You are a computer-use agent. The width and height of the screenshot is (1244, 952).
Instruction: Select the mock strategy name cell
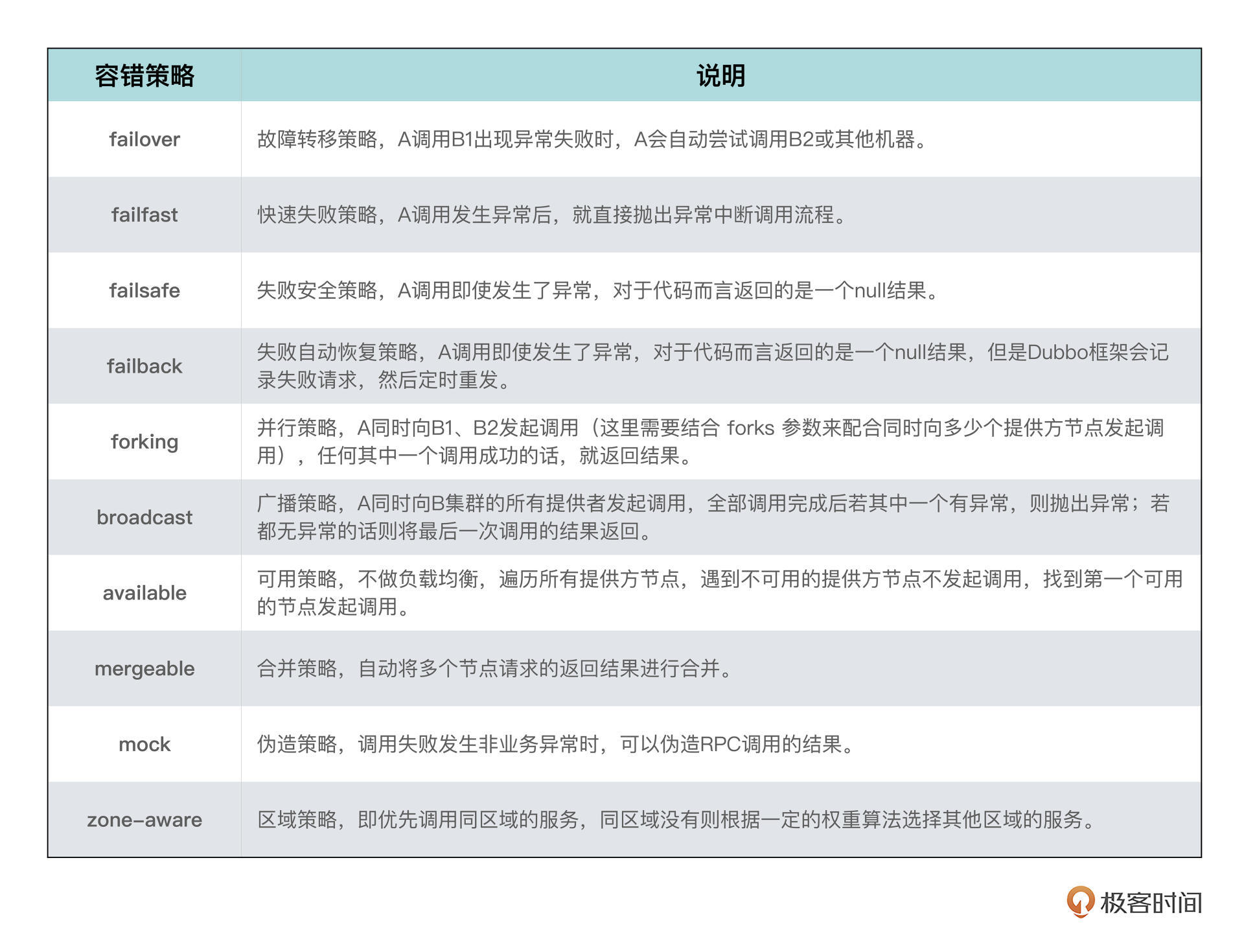point(144,744)
